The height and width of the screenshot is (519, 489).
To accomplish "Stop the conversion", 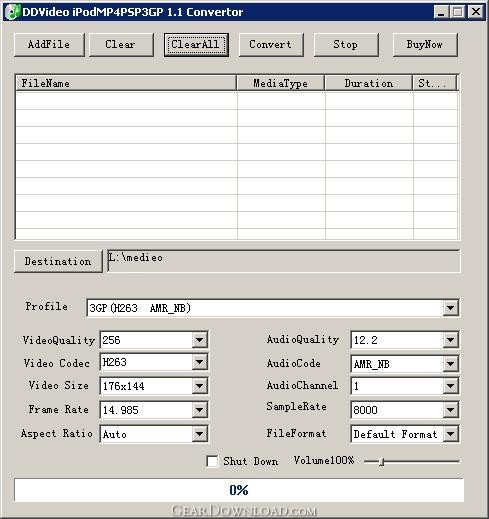I will click(x=346, y=44).
